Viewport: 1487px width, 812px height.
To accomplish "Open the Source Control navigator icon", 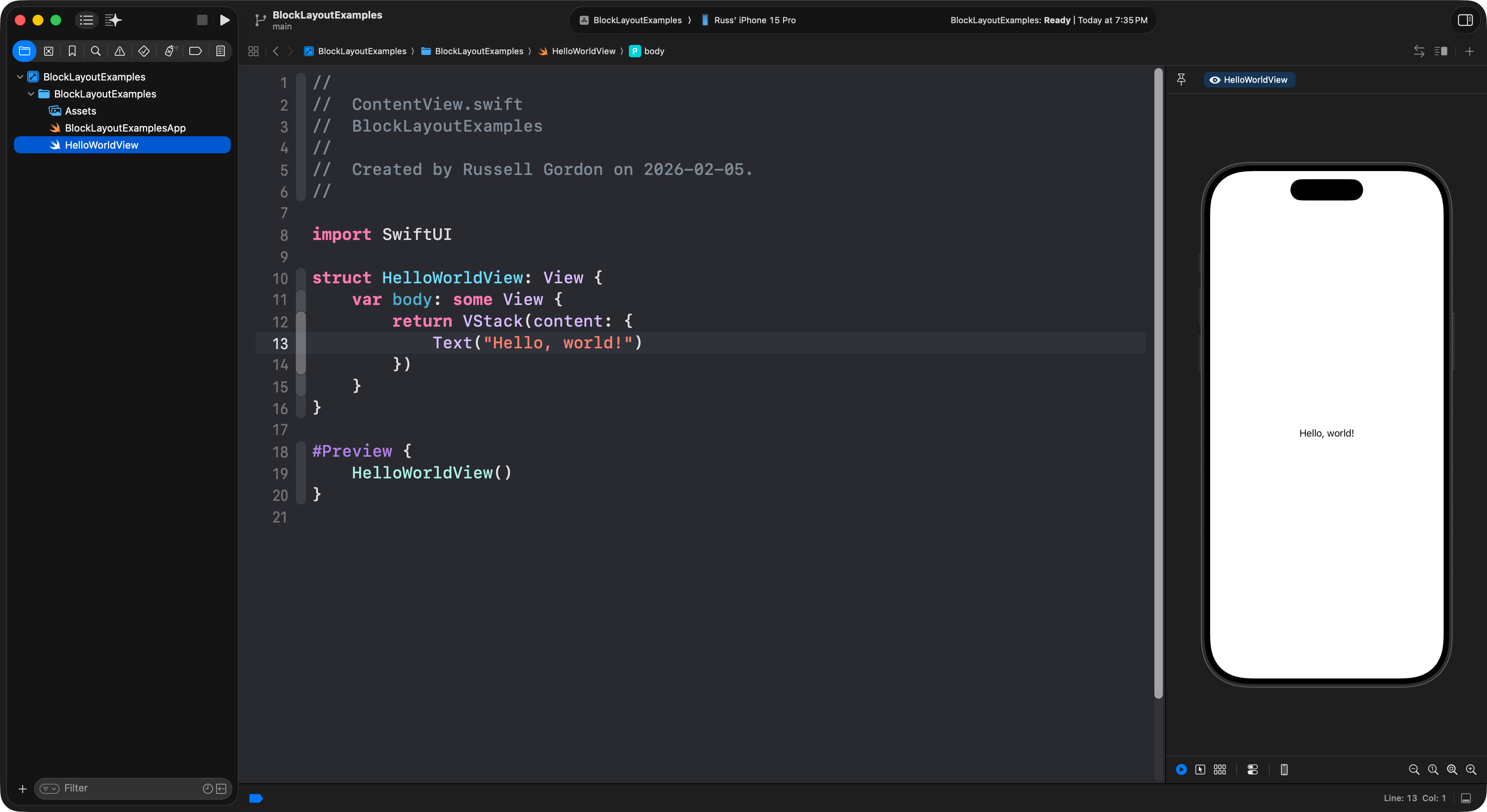I will 48,51.
